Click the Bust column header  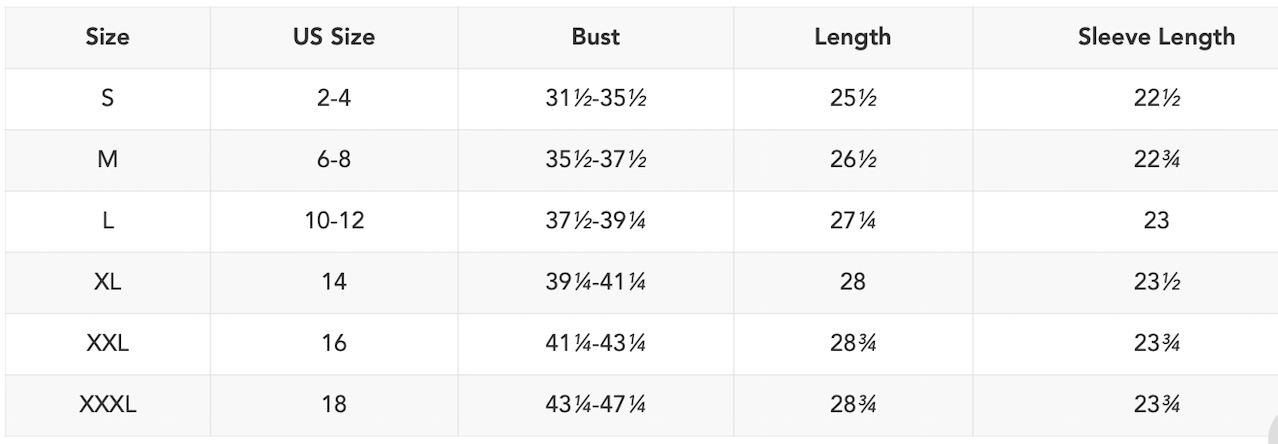[595, 38]
